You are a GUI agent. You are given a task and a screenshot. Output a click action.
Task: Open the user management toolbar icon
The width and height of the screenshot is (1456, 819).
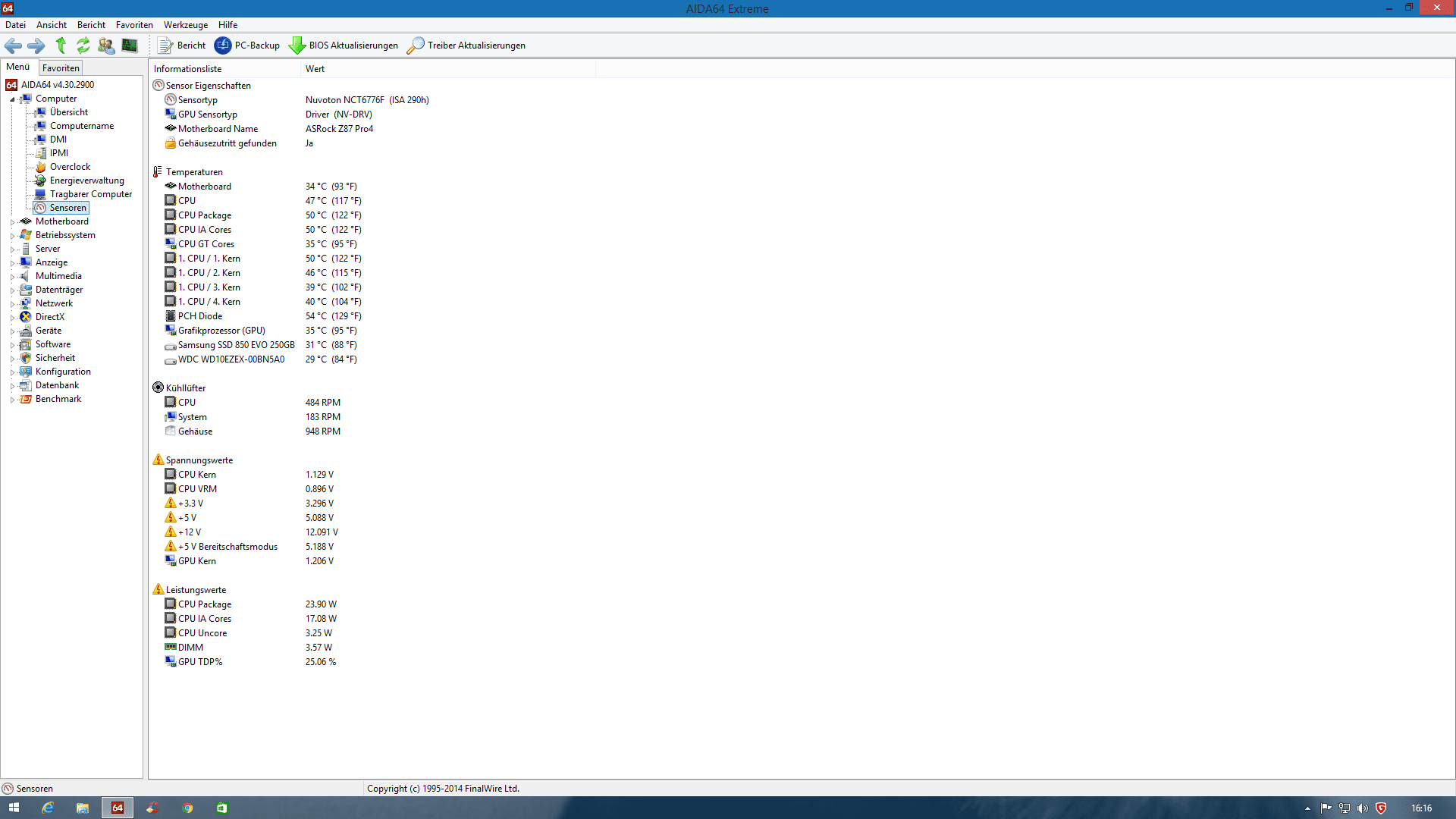(x=106, y=45)
